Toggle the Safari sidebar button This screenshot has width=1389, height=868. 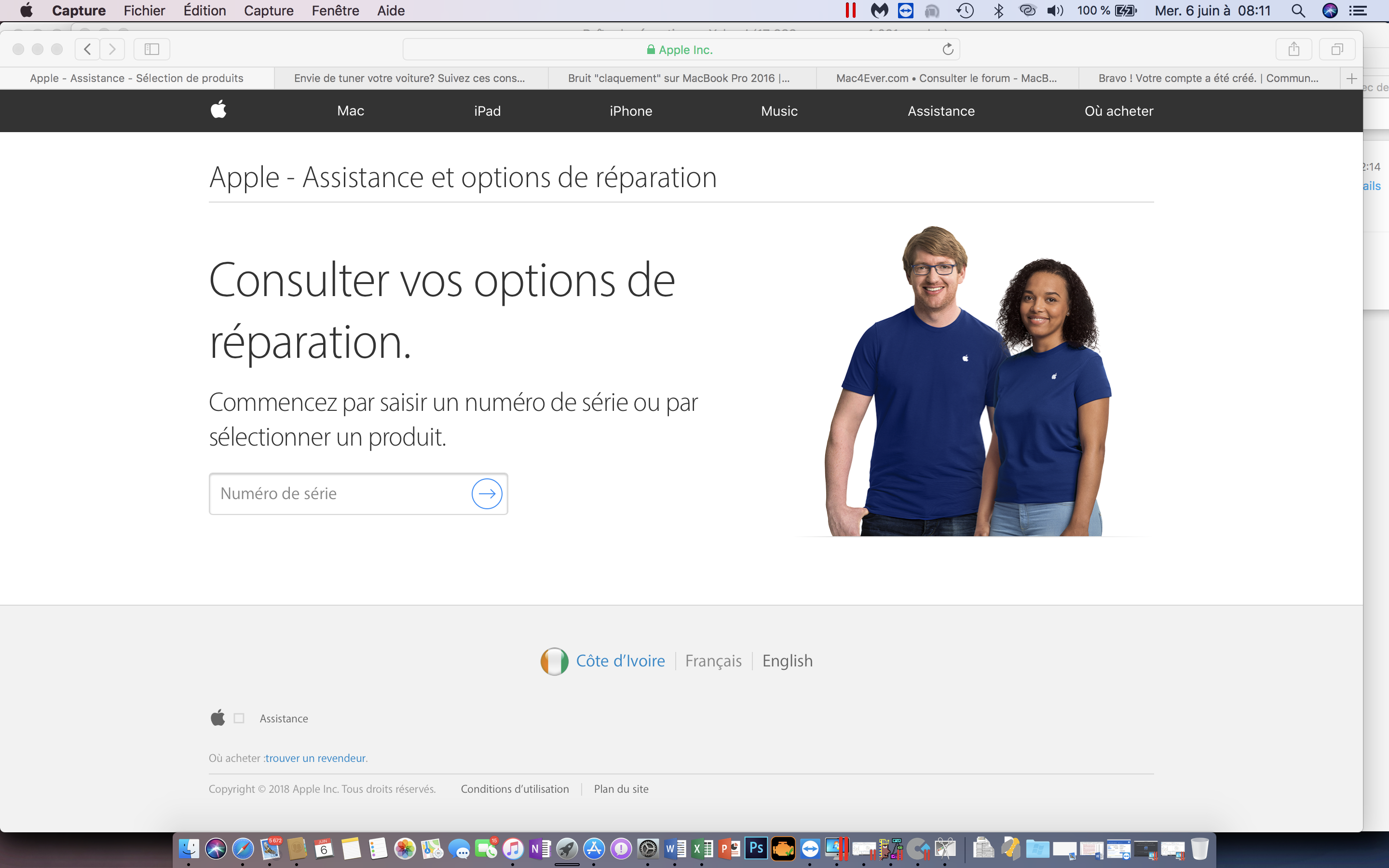point(151,49)
